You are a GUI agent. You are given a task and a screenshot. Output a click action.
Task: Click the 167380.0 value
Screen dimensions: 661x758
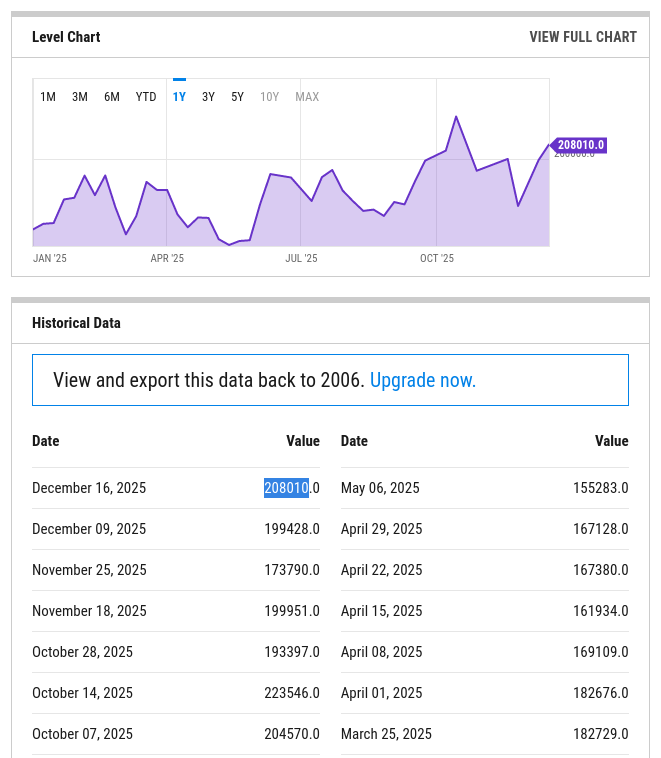coord(601,570)
